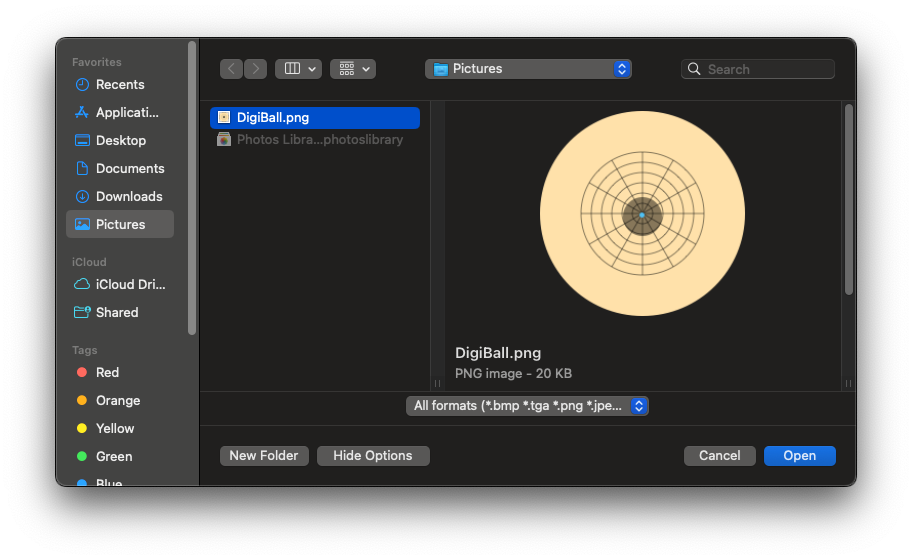Click the Hide Options button
The image size is (912, 560).
pos(373,456)
